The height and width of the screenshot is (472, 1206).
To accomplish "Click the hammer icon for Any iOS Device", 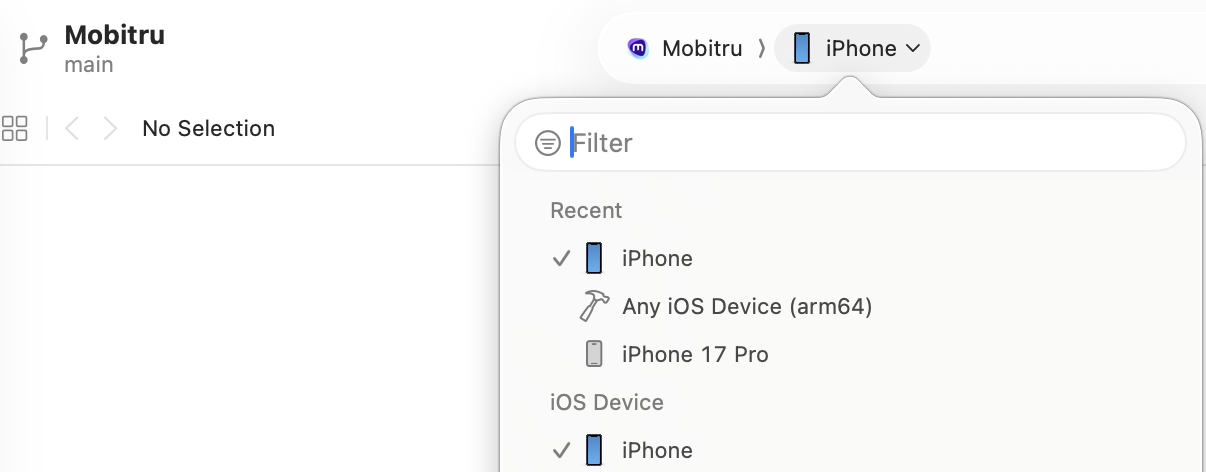I will (x=594, y=306).
